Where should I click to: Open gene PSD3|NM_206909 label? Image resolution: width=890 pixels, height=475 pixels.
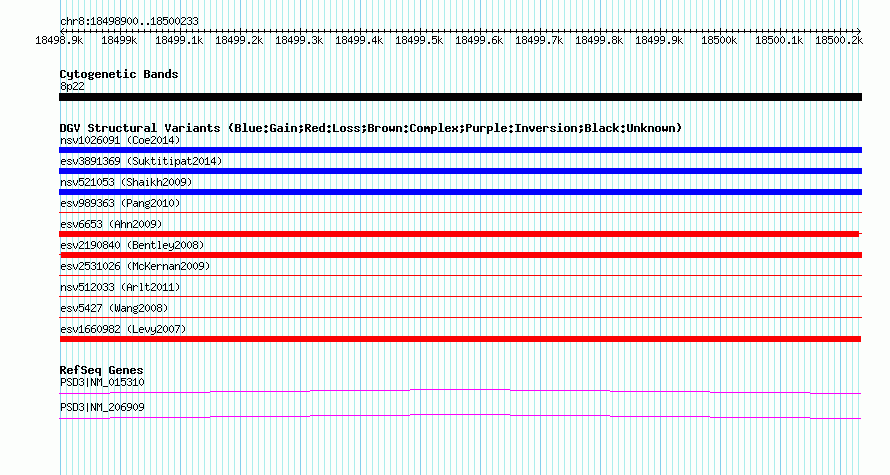102,407
